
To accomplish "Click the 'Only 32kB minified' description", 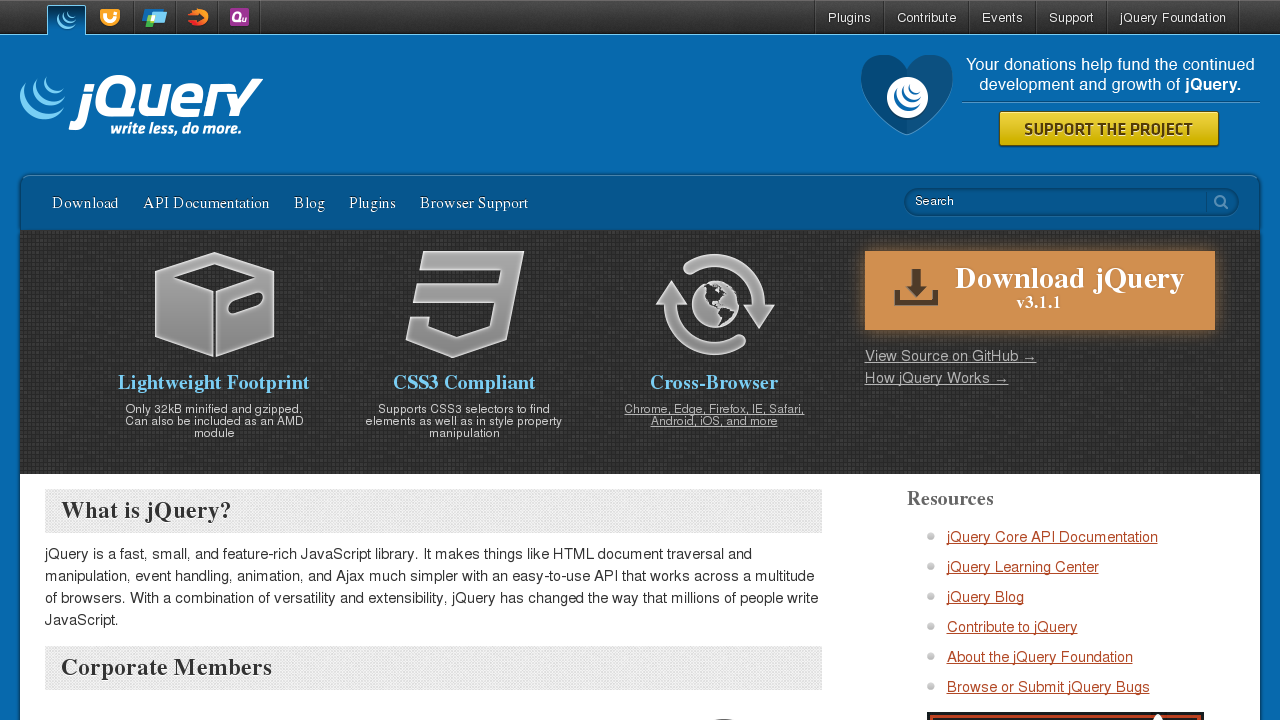I will tap(214, 421).
